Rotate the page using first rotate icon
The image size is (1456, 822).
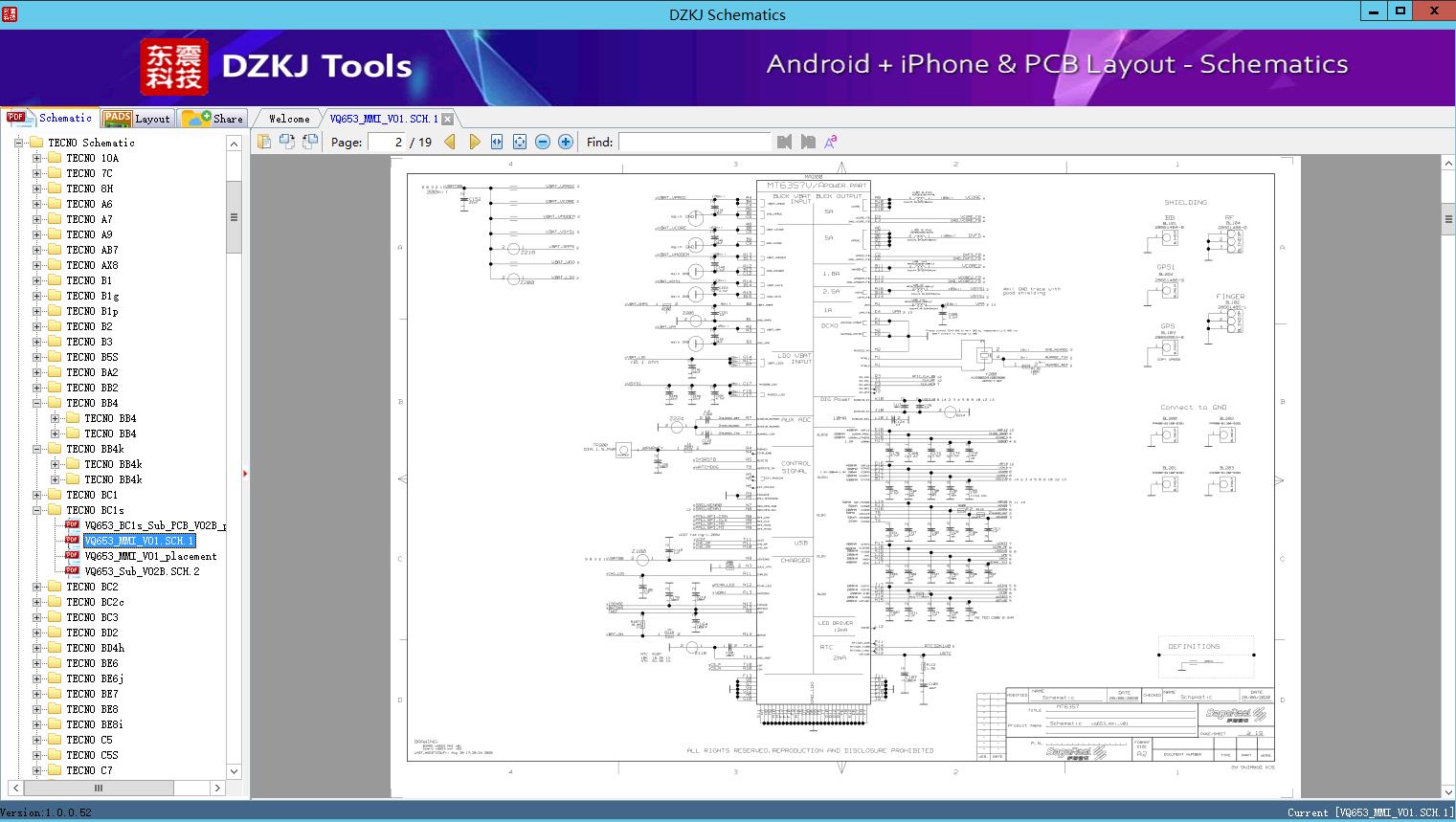[x=287, y=142]
